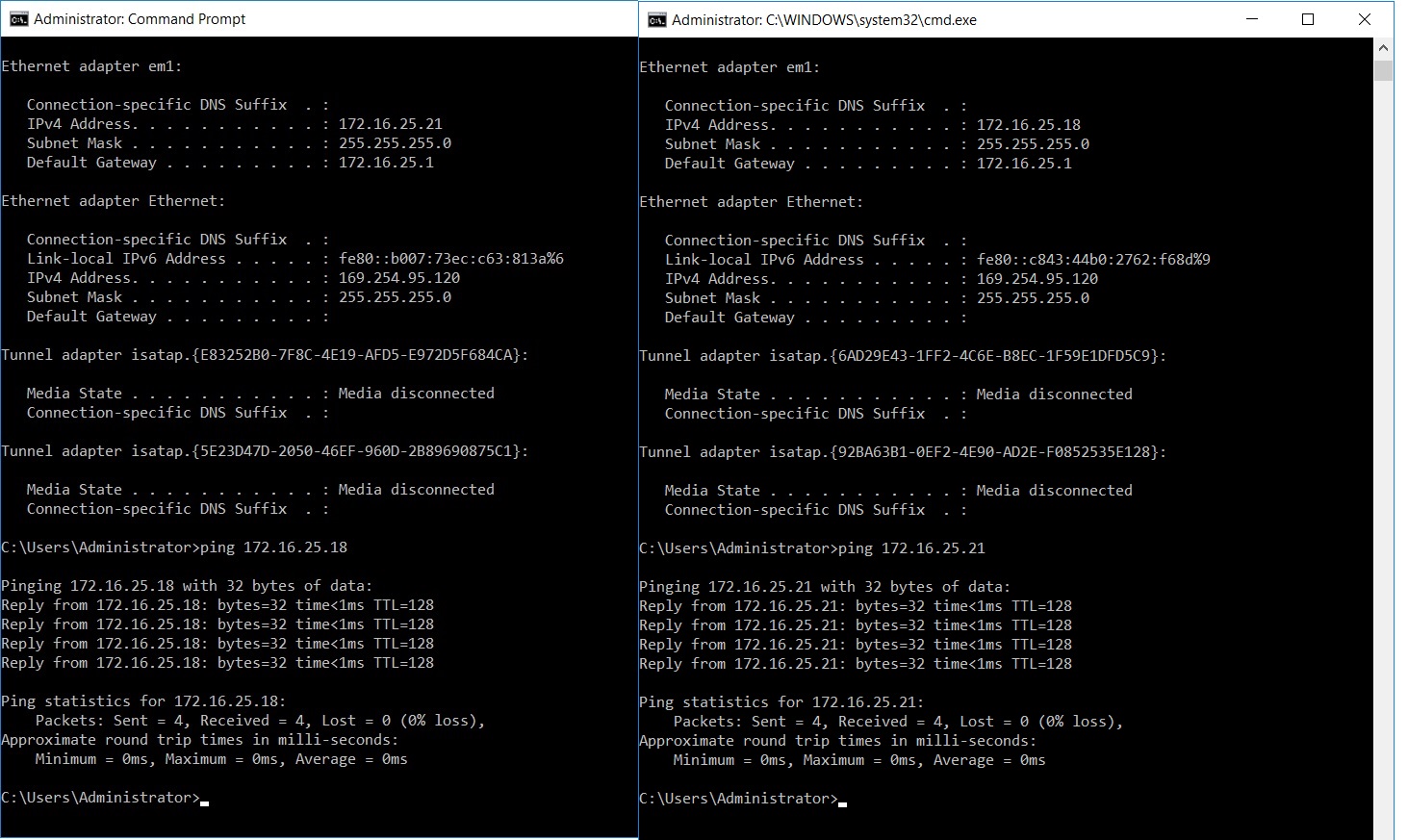Click 'Ethernet adapter Ethernet:' heading in right window
Viewport: 1408px width, 840px height.
tap(752, 202)
